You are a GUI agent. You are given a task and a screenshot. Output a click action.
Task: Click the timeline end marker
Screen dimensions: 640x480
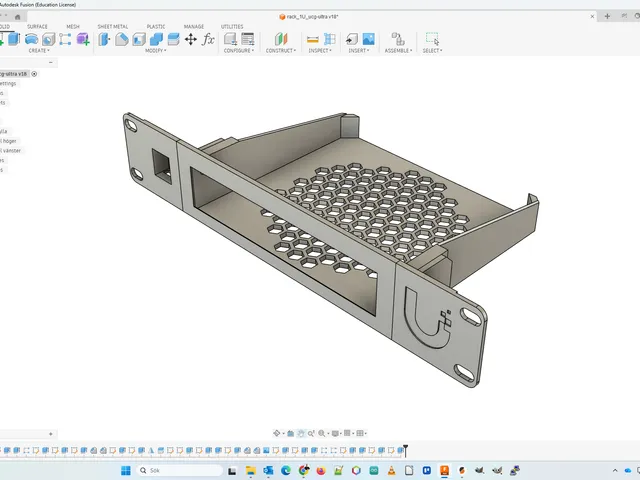405,451
